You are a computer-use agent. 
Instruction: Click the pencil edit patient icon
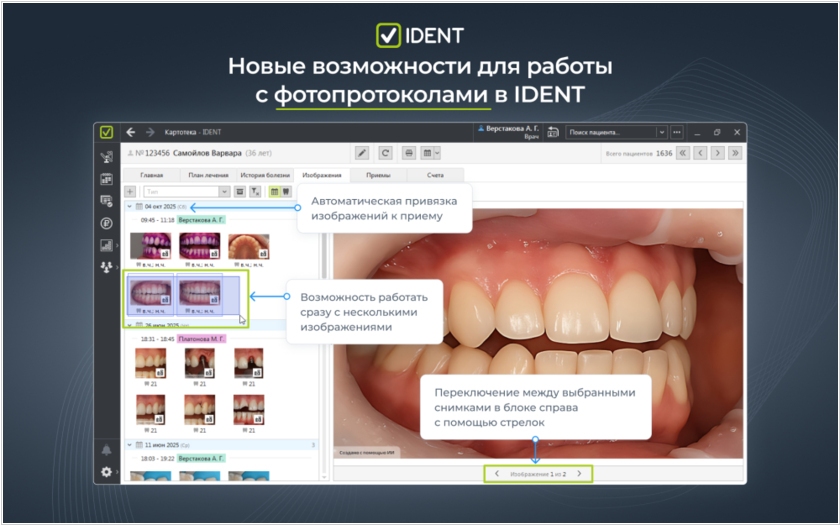(x=362, y=153)
